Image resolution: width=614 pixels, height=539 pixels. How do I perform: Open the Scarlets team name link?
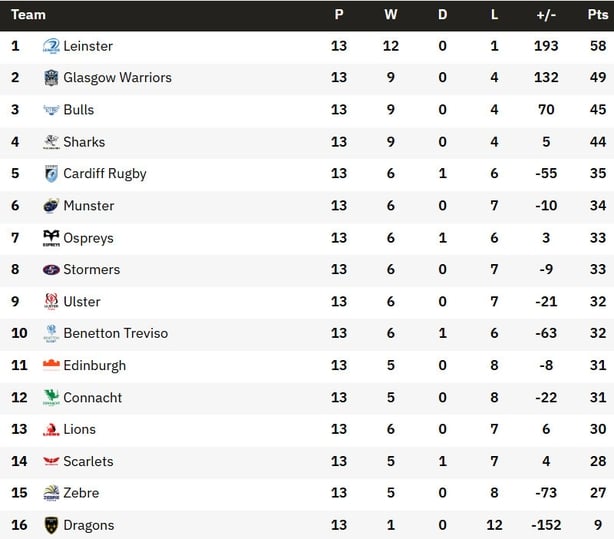pyautogui.click(x=88, y=461)
